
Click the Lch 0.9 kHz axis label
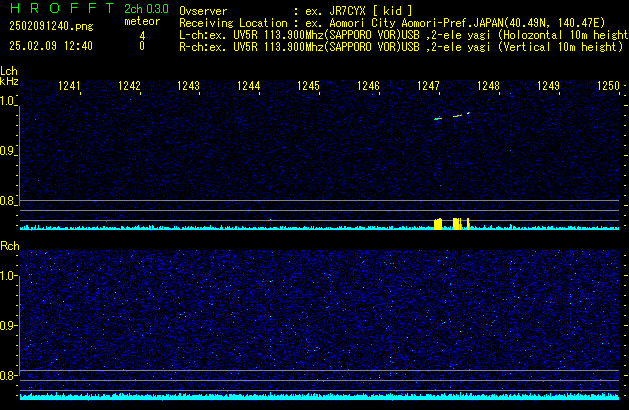7,151
